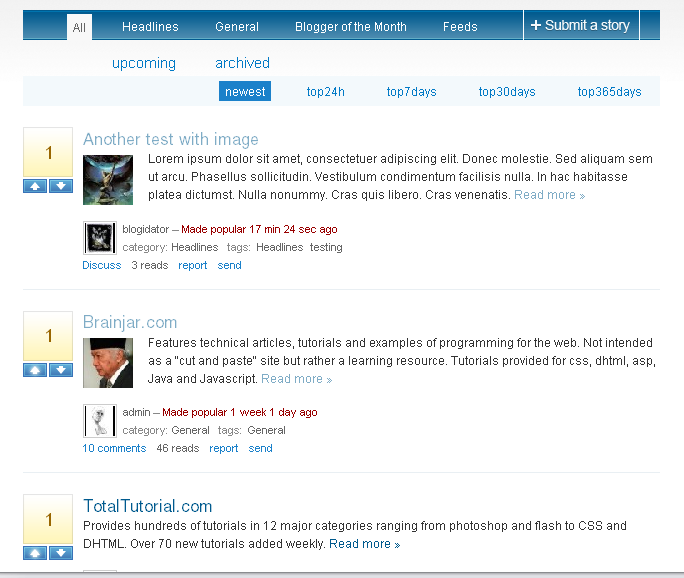The height and width of the screenshot is (578, 684).
Task: Open the testing tag
Action: point(326,247)
